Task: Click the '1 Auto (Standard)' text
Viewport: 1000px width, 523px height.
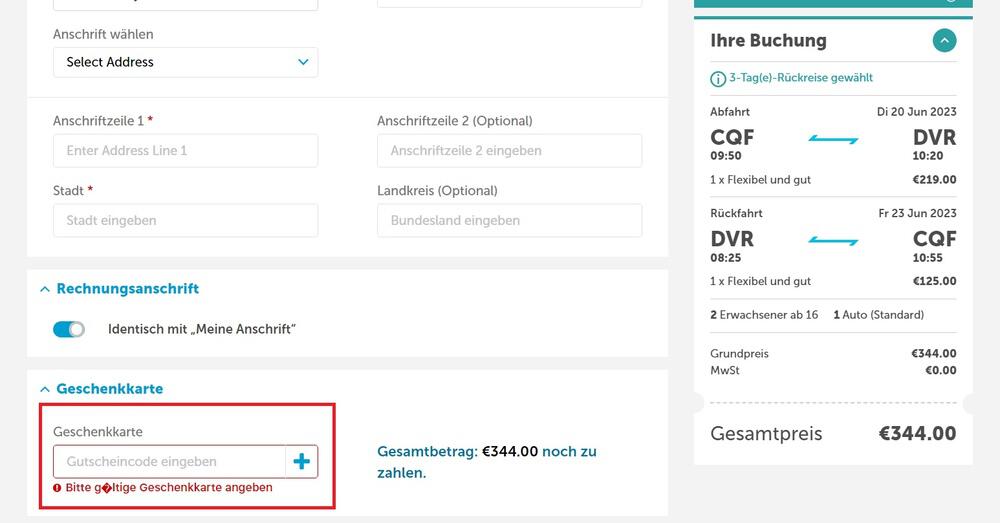Action: pos(878,314)
